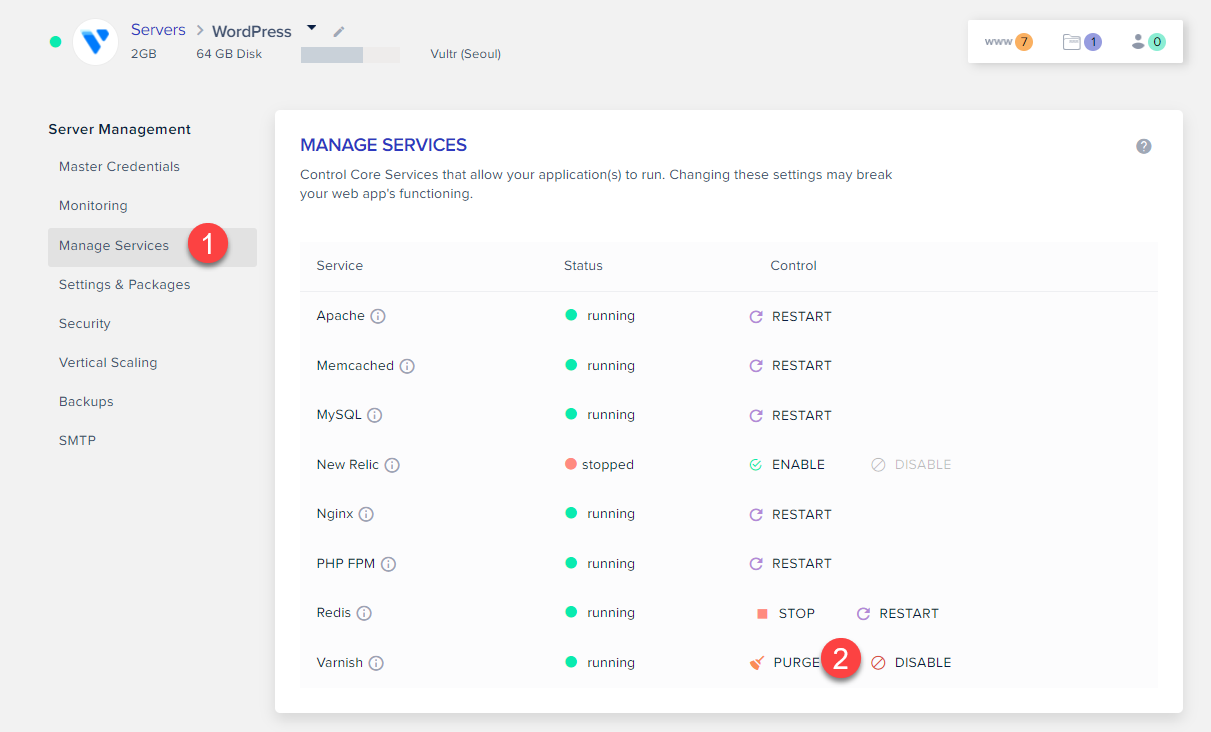
Task: Restart the PHP FPM service
Action: coord(791,564)
